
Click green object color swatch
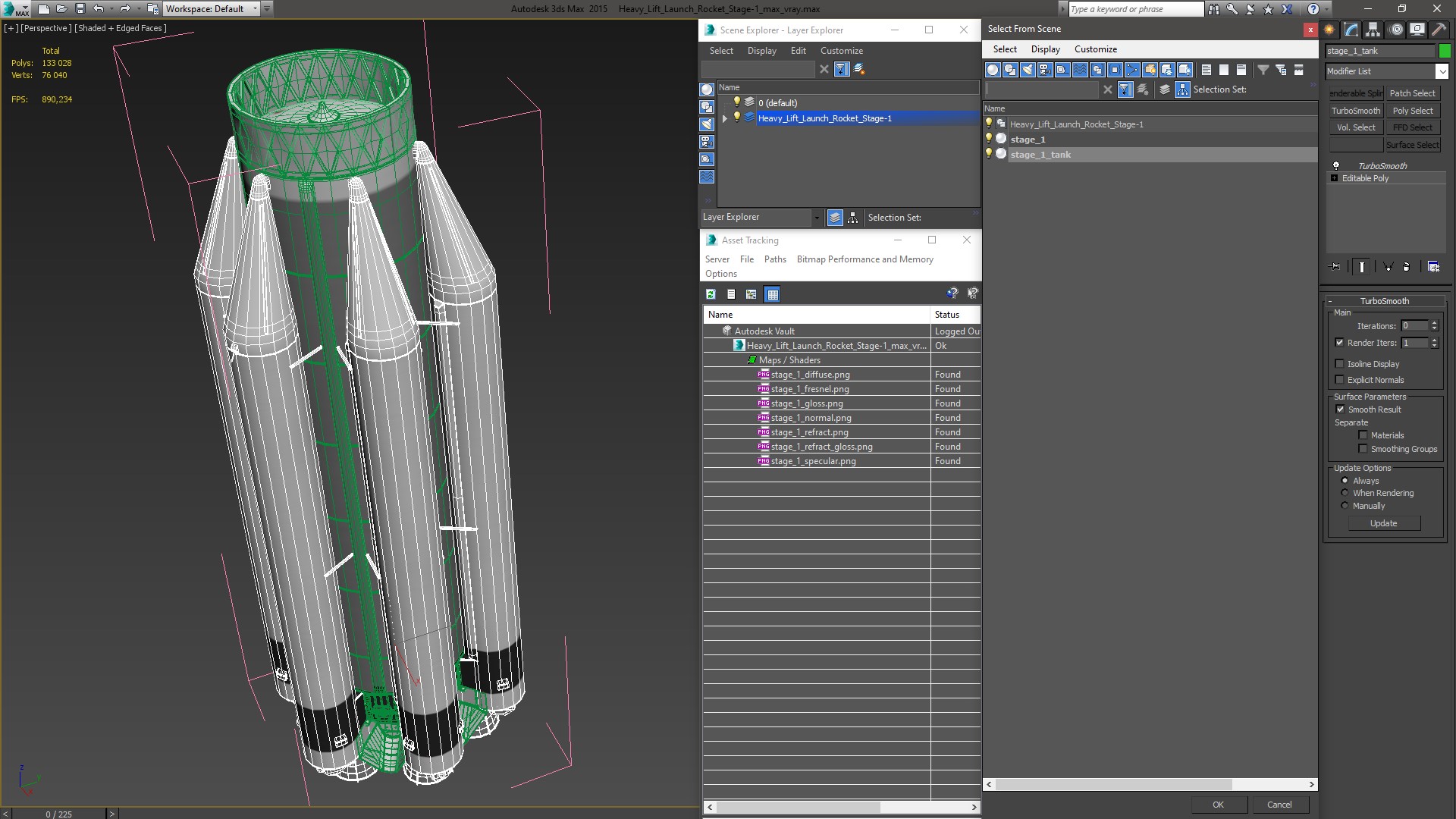[x=1445, y=51]
